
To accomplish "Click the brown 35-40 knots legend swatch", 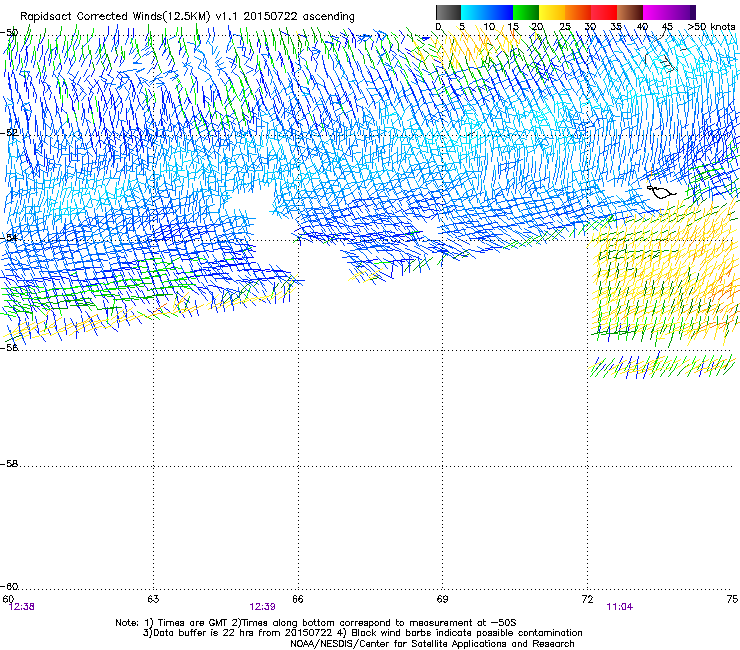I will pyautogui.click(x=630, y=12).
